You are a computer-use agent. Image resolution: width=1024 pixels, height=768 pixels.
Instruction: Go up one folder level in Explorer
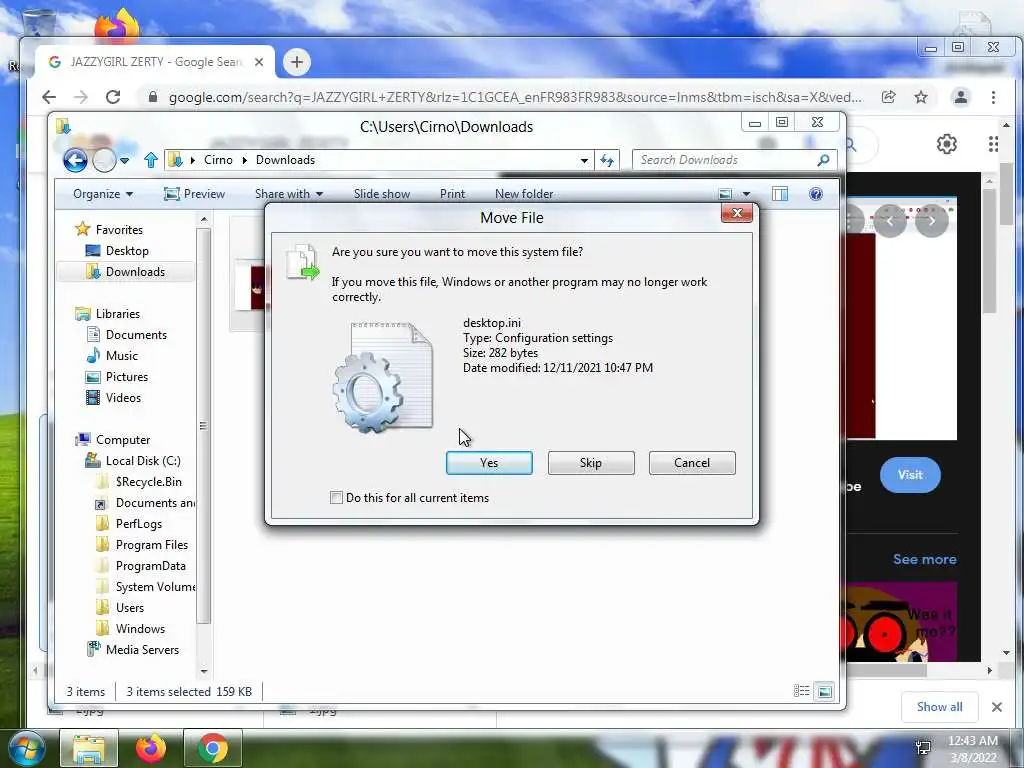(x=151, y=160)
